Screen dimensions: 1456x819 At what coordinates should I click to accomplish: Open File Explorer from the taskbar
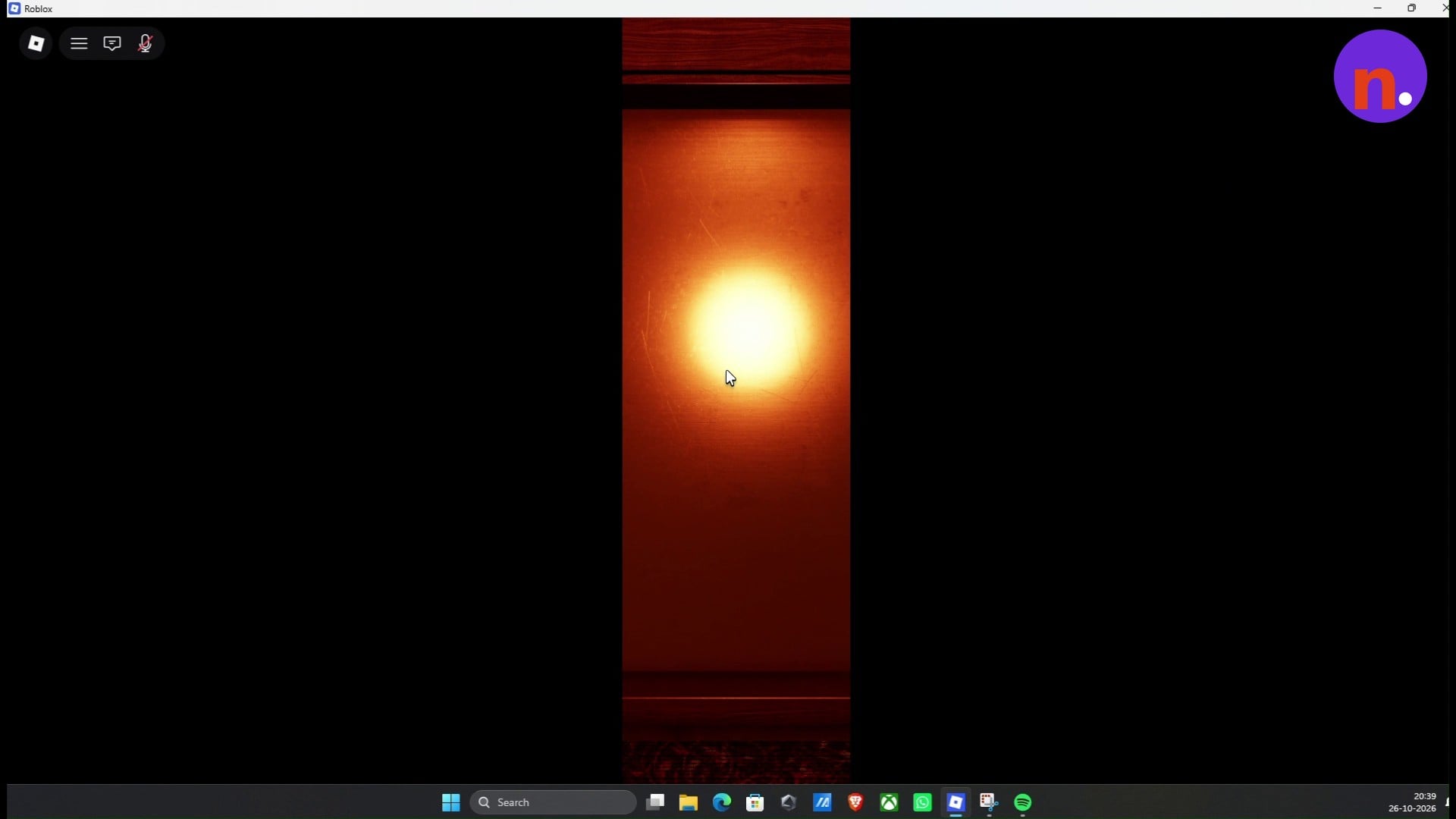pos(689,802)
